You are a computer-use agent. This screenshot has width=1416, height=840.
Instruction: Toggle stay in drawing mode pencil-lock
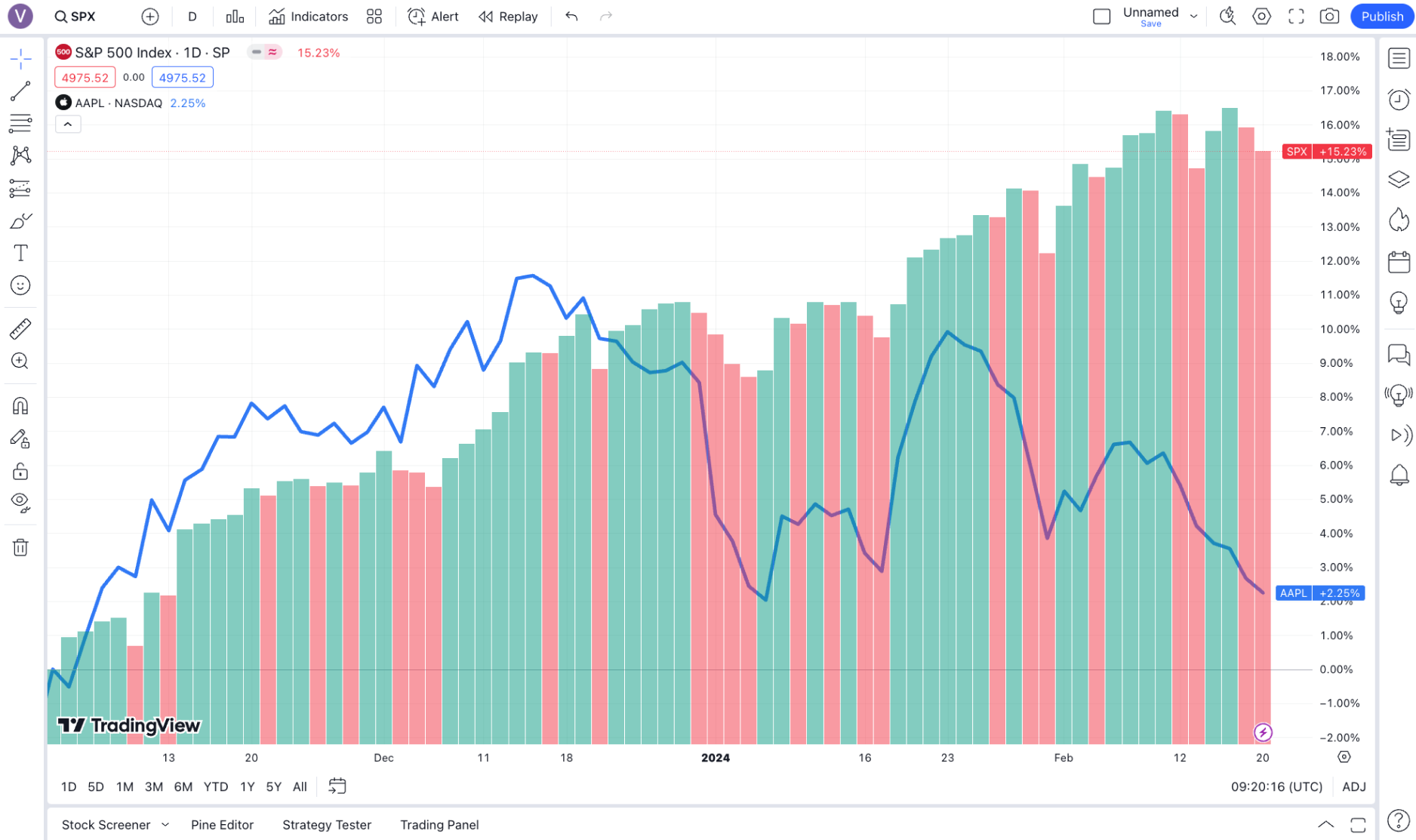pyautogui.click(x=20, y=438)
